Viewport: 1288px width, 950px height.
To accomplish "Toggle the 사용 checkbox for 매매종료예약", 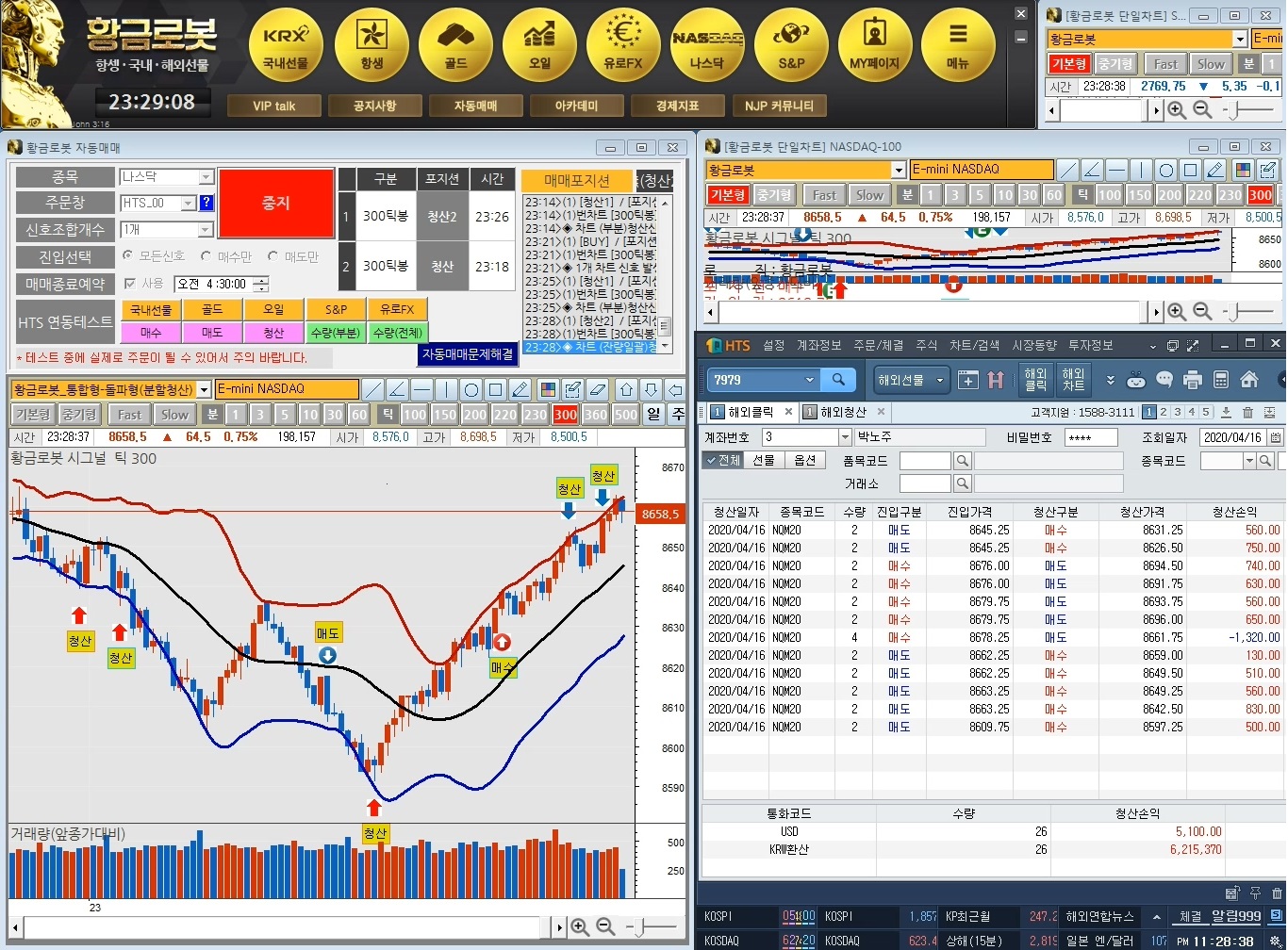I will pos(130,283).
